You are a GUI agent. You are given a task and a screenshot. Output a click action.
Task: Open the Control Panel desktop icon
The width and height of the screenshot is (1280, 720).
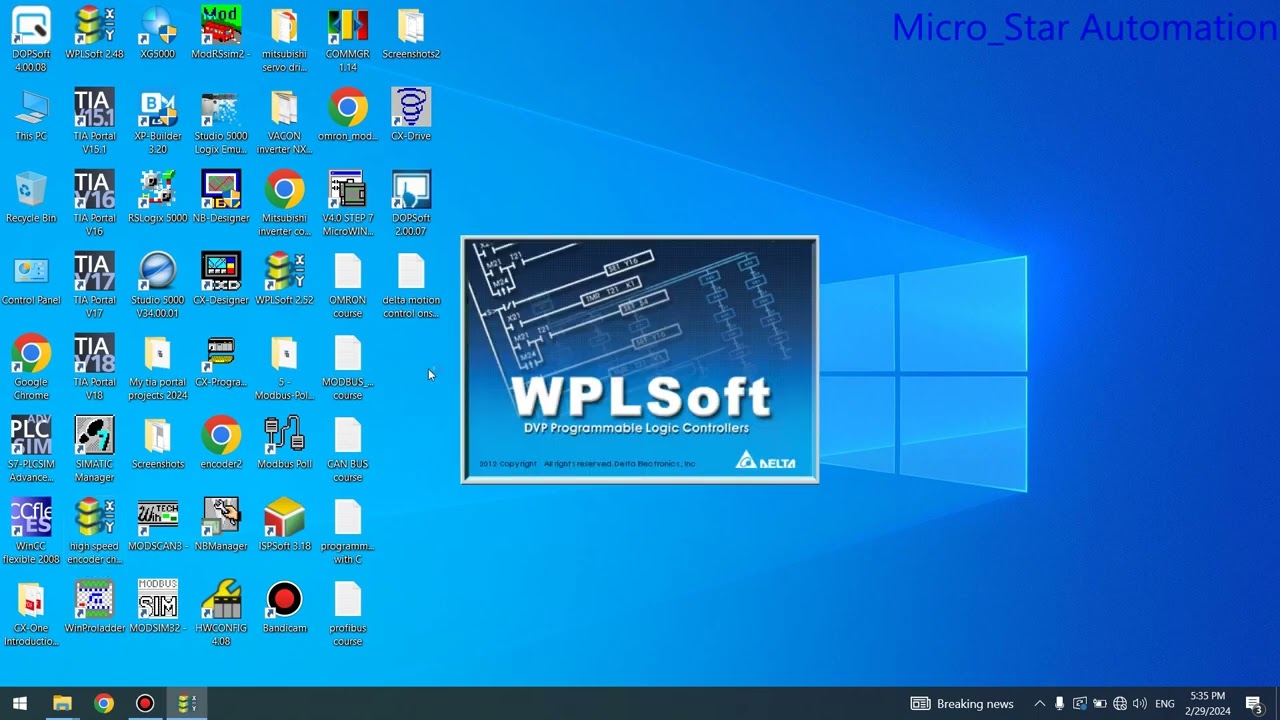31,278
